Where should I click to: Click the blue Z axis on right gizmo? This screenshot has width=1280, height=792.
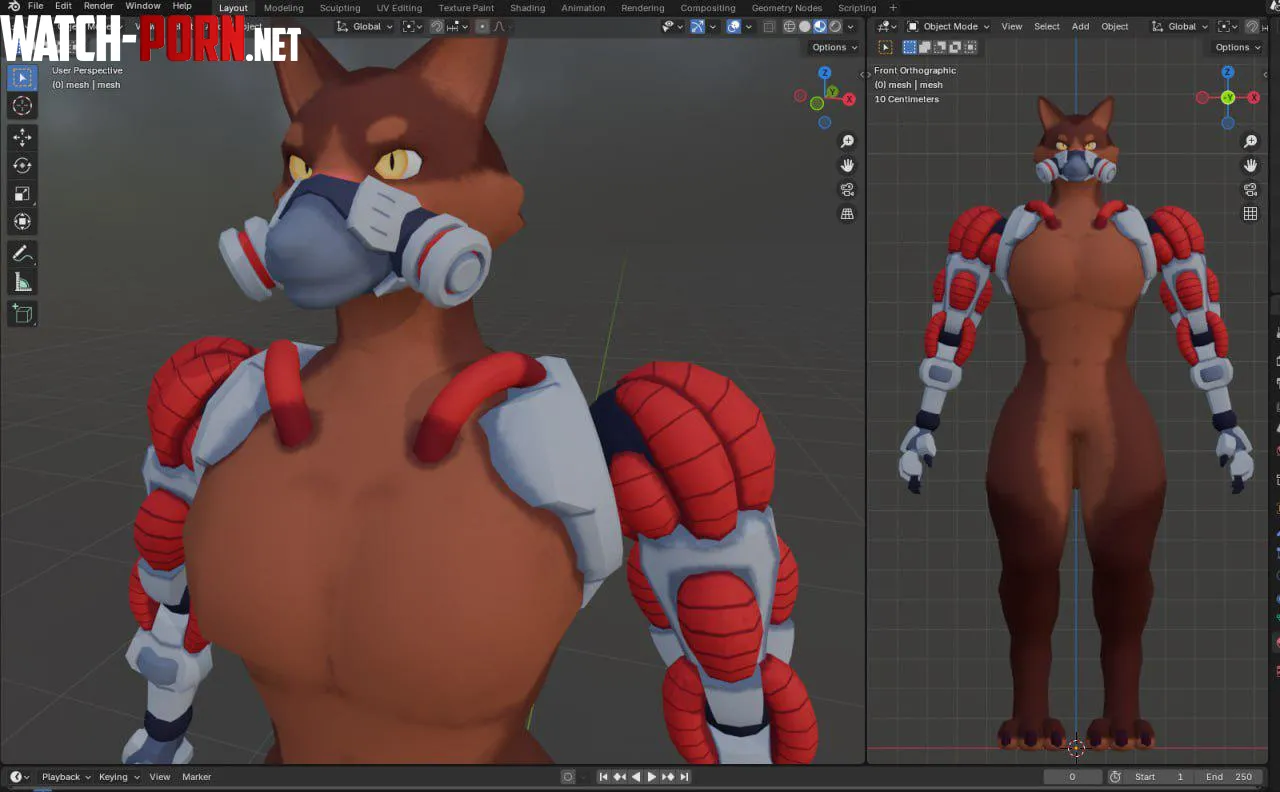[x=1227, y=72]
